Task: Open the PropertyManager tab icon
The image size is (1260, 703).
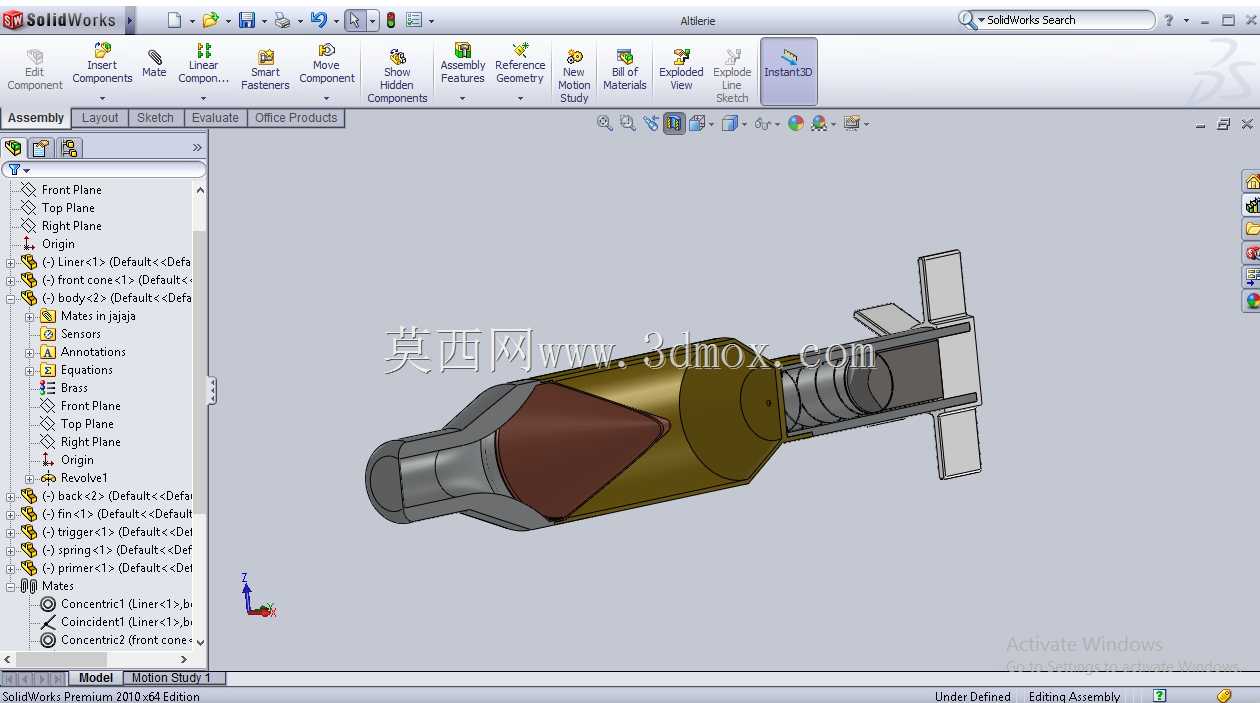Action: pos(40,148)
